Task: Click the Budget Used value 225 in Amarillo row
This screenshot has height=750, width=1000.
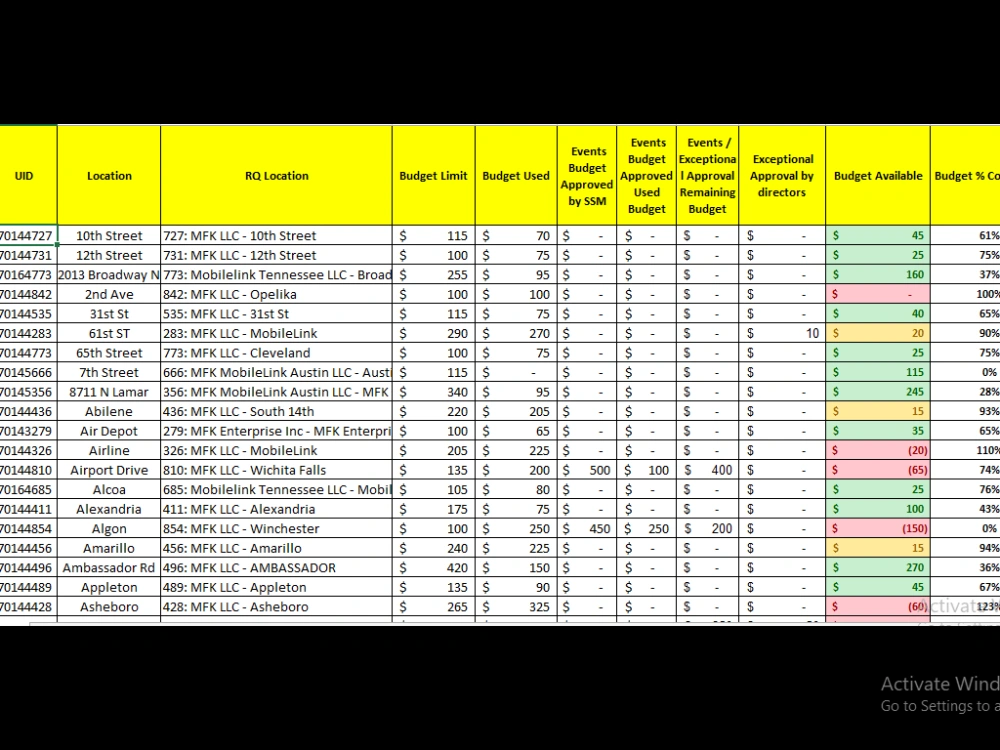Action: (516, 548)
